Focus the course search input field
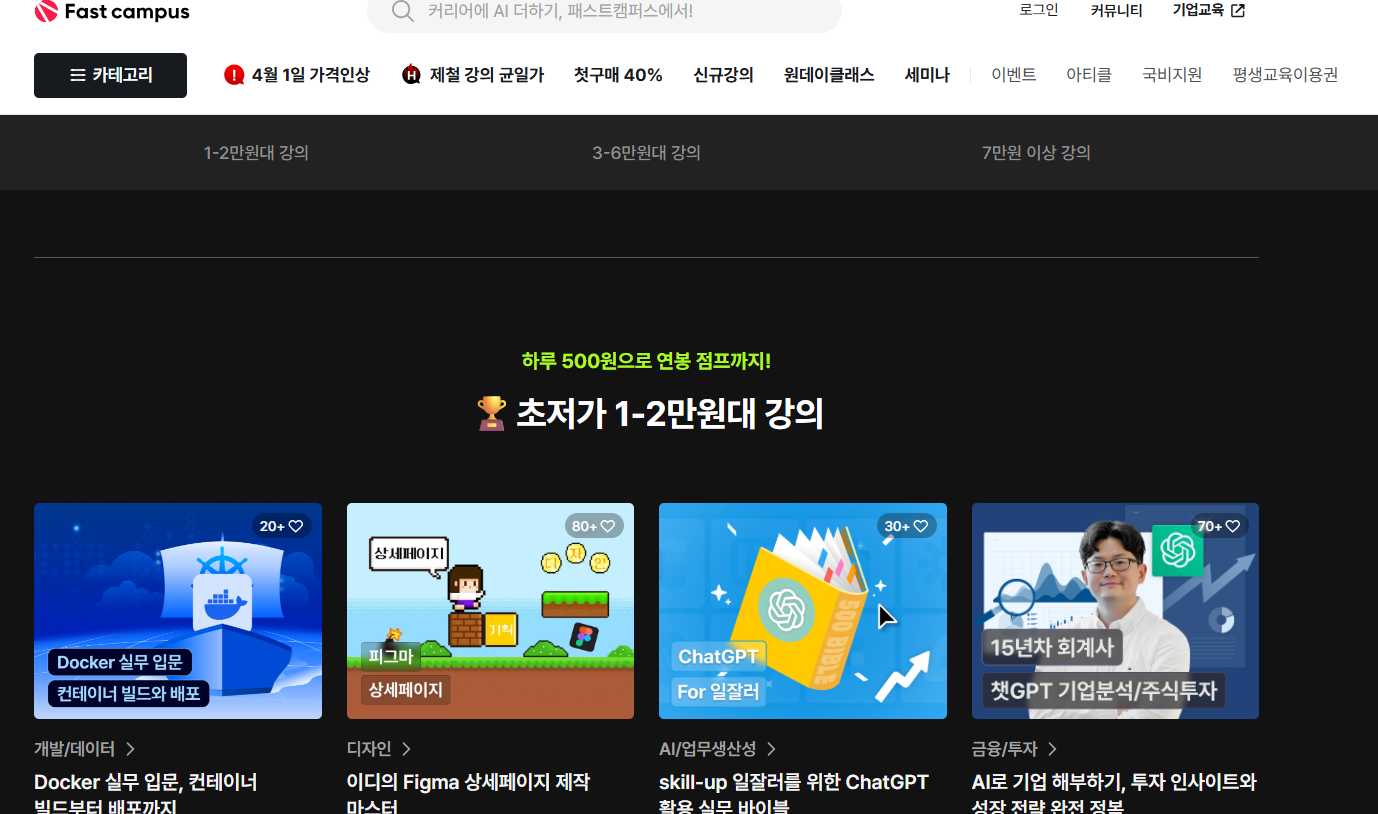Screen dimensions: 1378x814 point(604,11)
